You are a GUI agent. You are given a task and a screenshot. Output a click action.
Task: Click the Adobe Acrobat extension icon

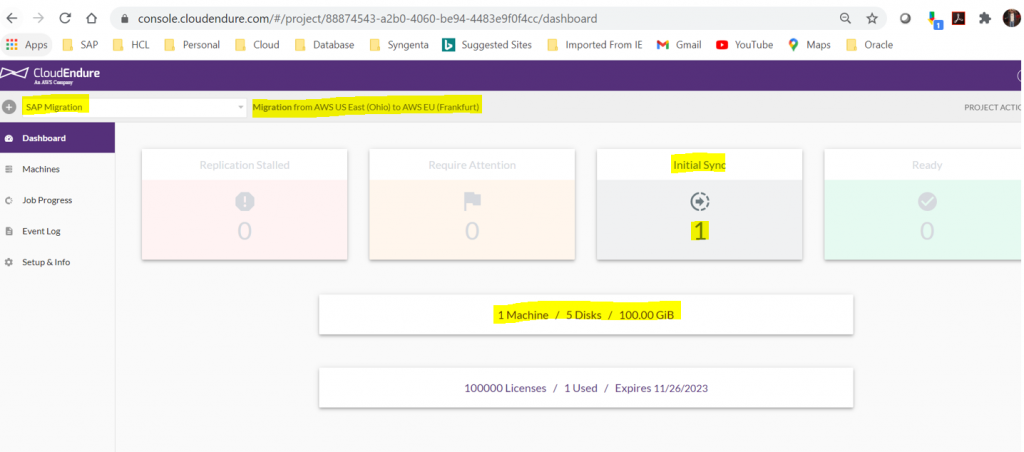coord(959,18)
